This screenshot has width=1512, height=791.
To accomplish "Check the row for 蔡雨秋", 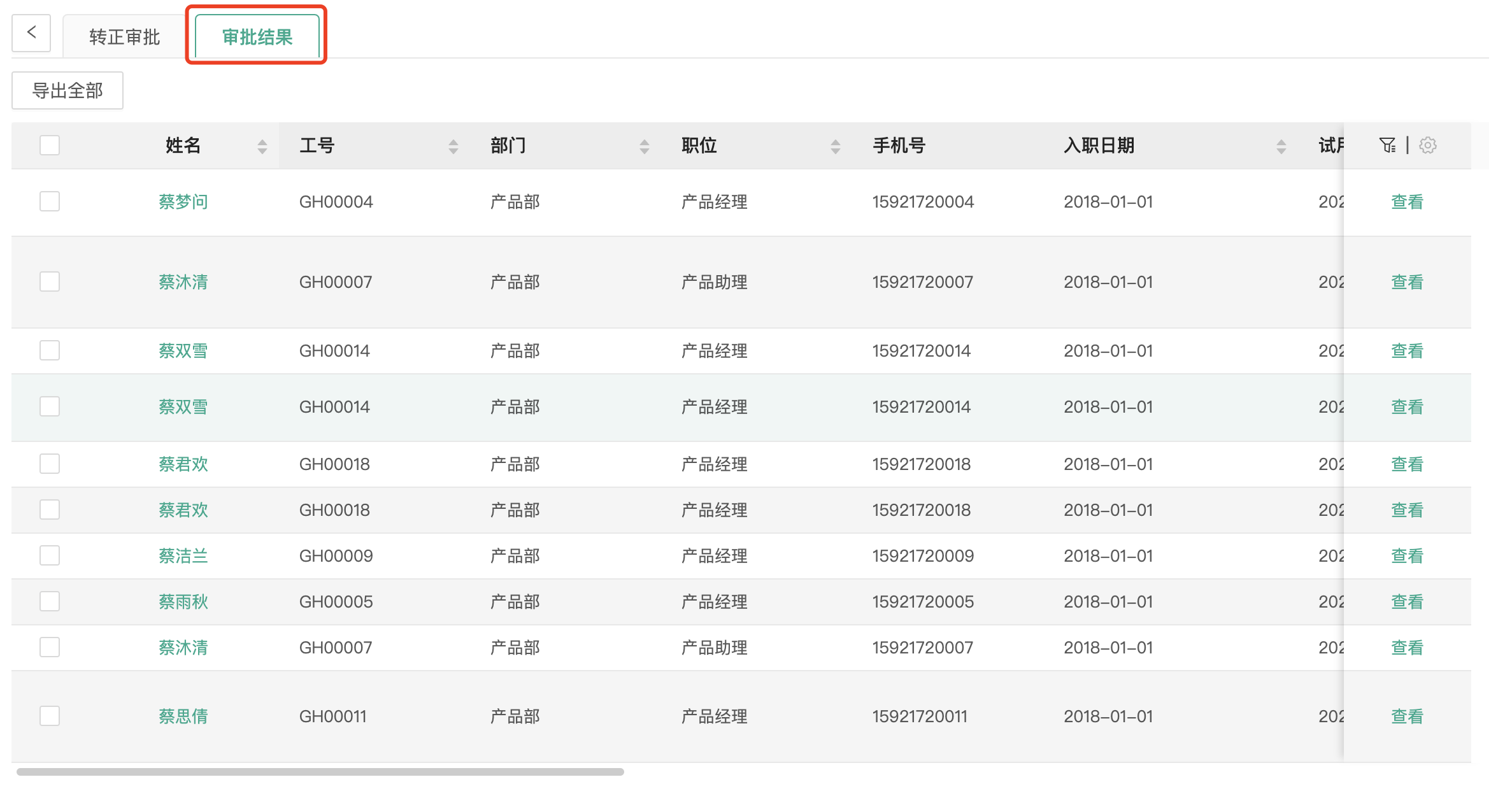I will coord(50,601).
